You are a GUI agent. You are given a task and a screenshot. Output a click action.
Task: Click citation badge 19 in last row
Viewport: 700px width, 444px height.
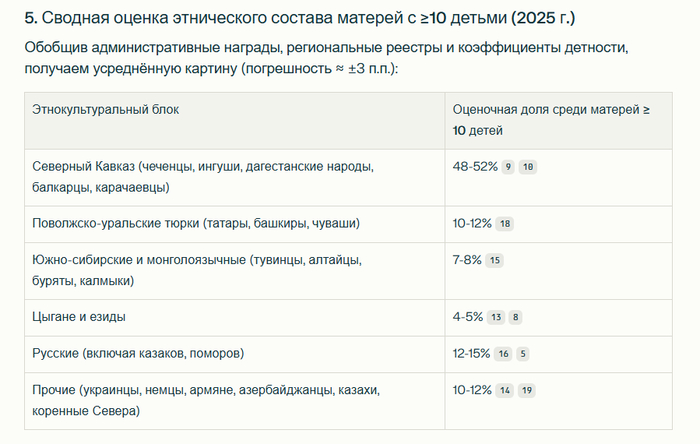(x=527, y=391)
